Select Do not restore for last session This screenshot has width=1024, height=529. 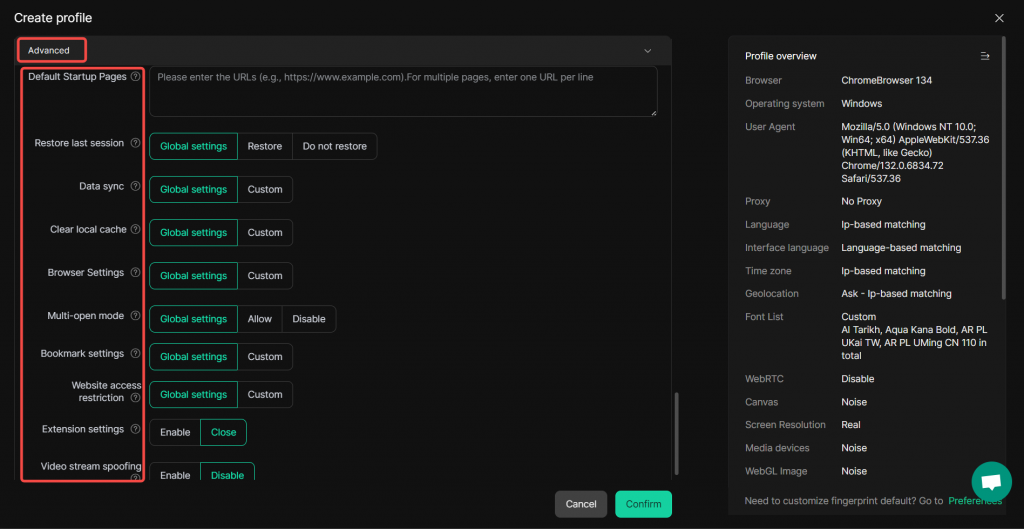334,146
